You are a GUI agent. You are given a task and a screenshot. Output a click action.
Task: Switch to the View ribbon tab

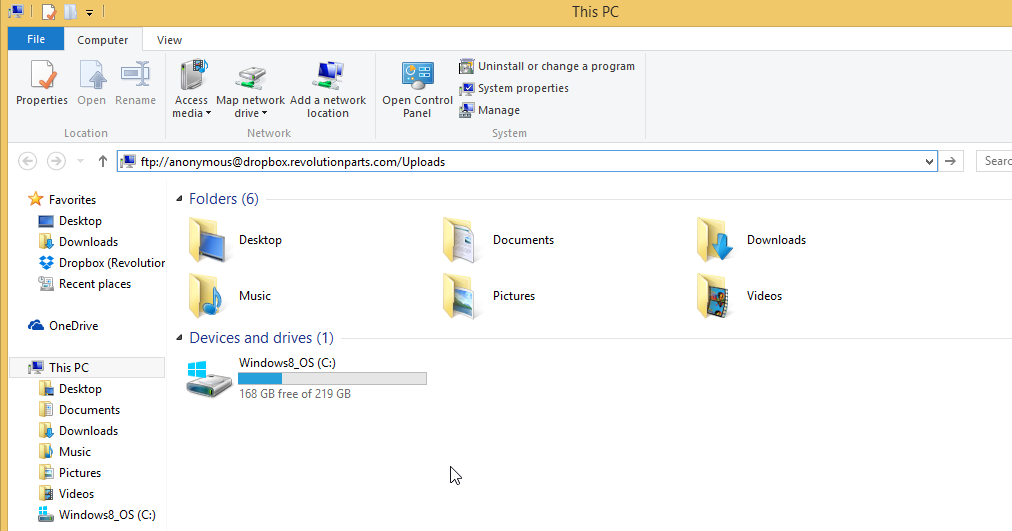(x=169, y=39)
